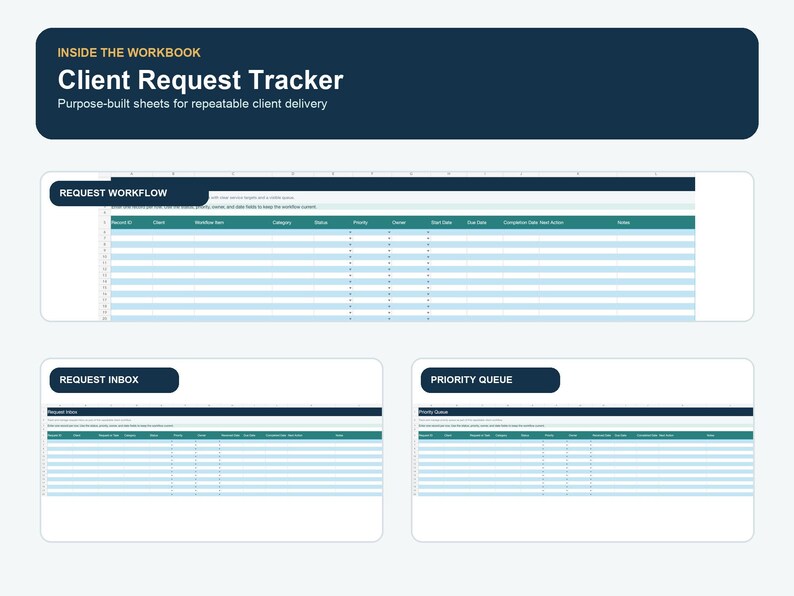
Task: Select the "Owner" header in Request Workflow
Action: pyautogui.click(x=399, y=222)
